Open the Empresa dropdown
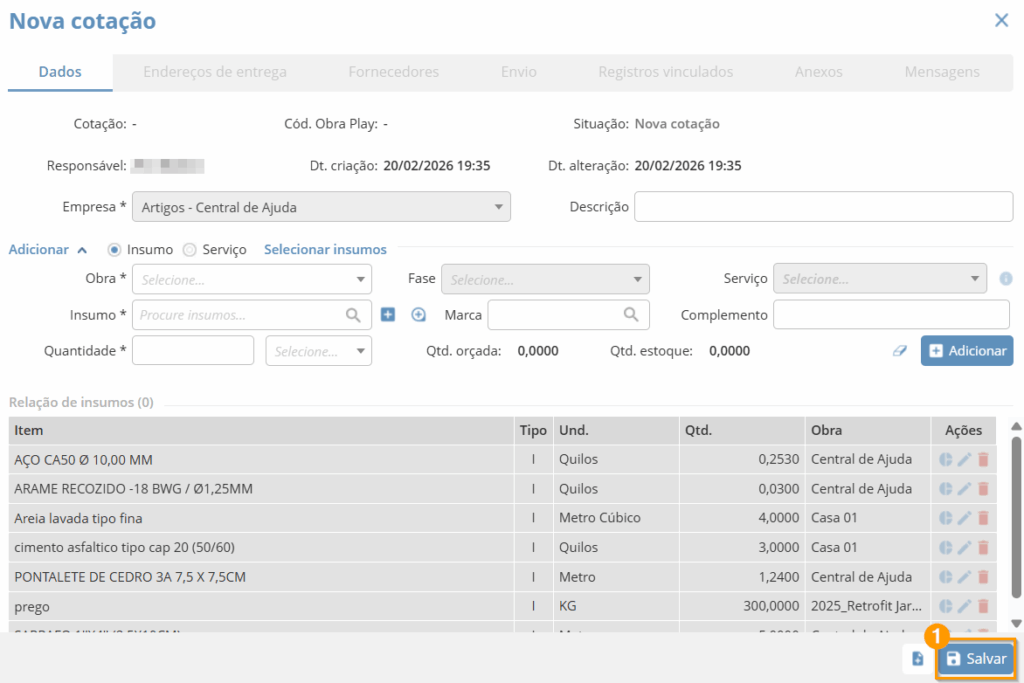The image size is (1024, 683). click(321, 207)
